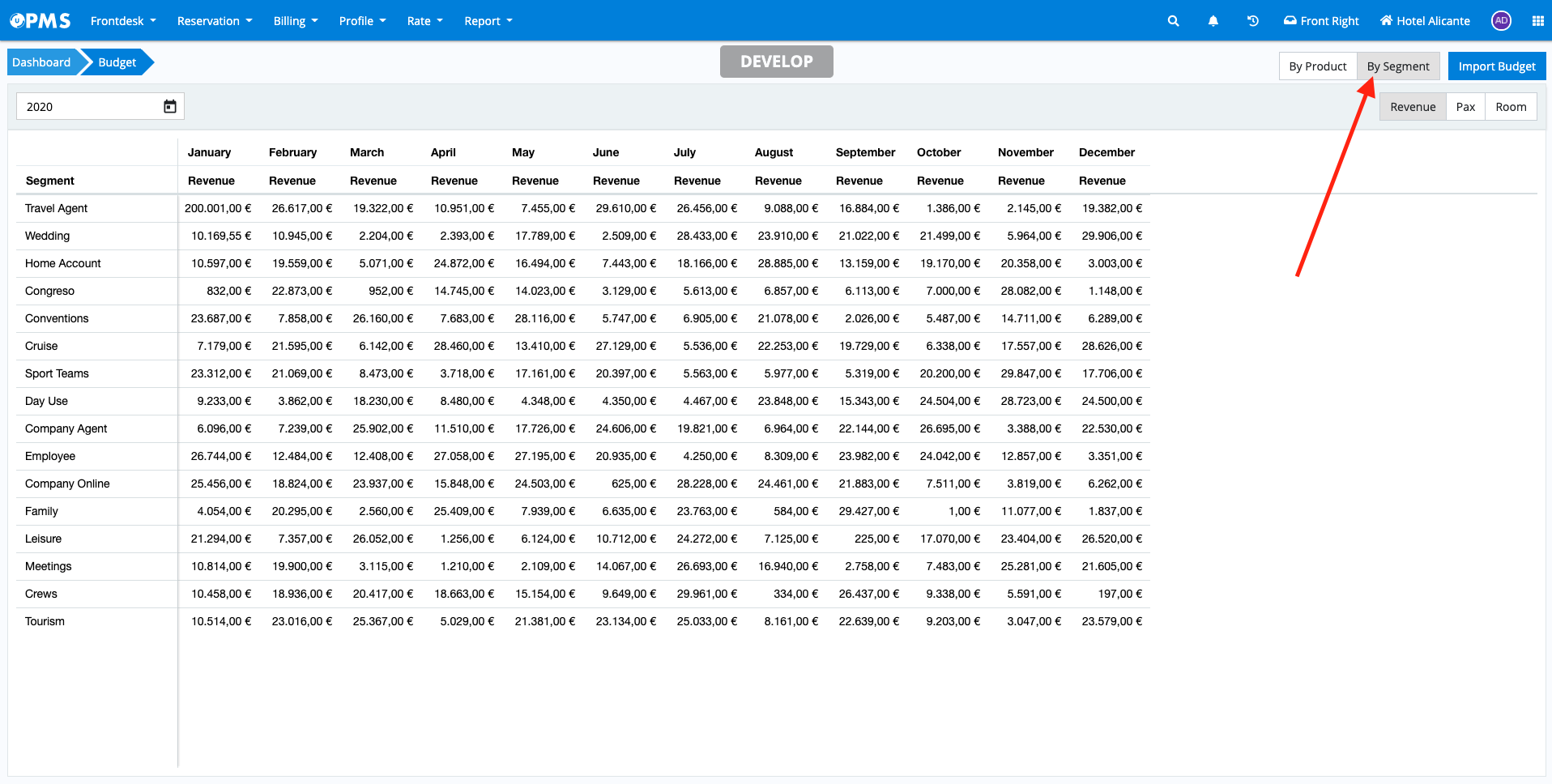
Task: Expand the Frontdesk dropdown menu
Action: [x=123, y=21]
